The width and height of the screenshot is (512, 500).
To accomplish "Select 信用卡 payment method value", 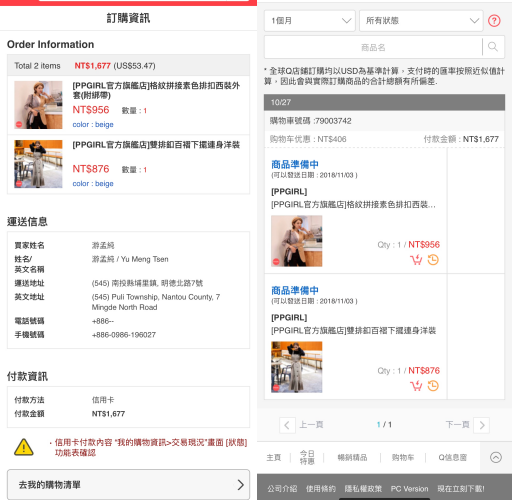I will click(103, 400).
